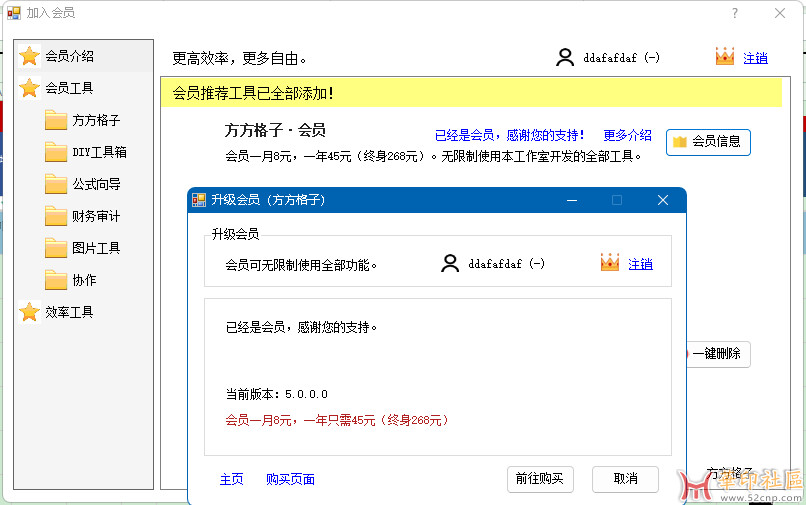Click the 图片工具 folder icon

[56, 248]
